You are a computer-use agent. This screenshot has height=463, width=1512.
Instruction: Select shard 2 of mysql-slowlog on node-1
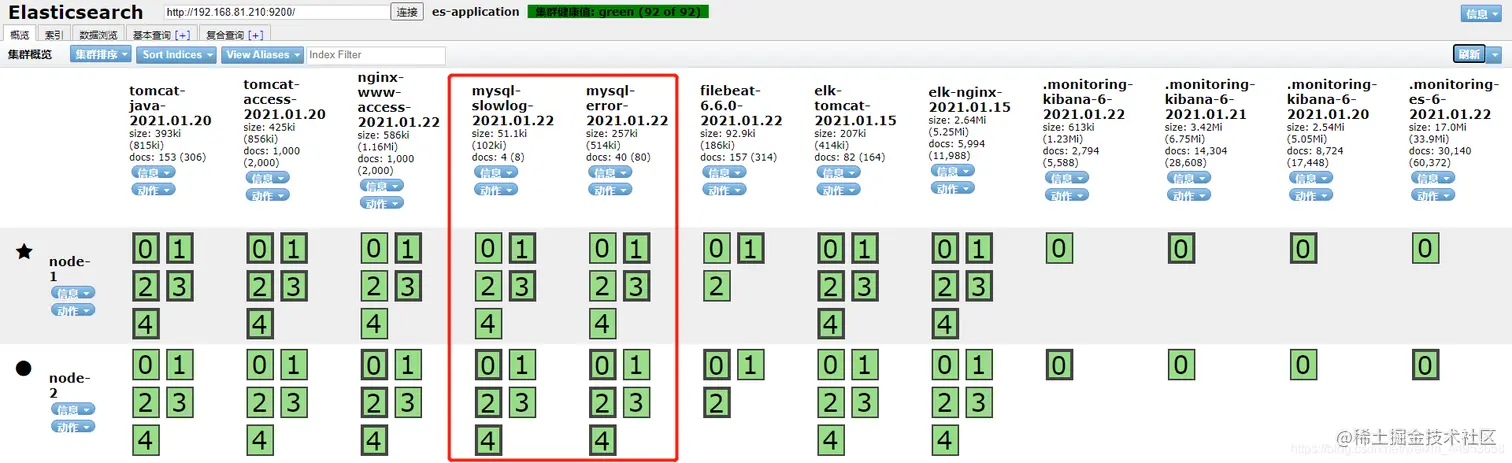[x=488, y=287]
